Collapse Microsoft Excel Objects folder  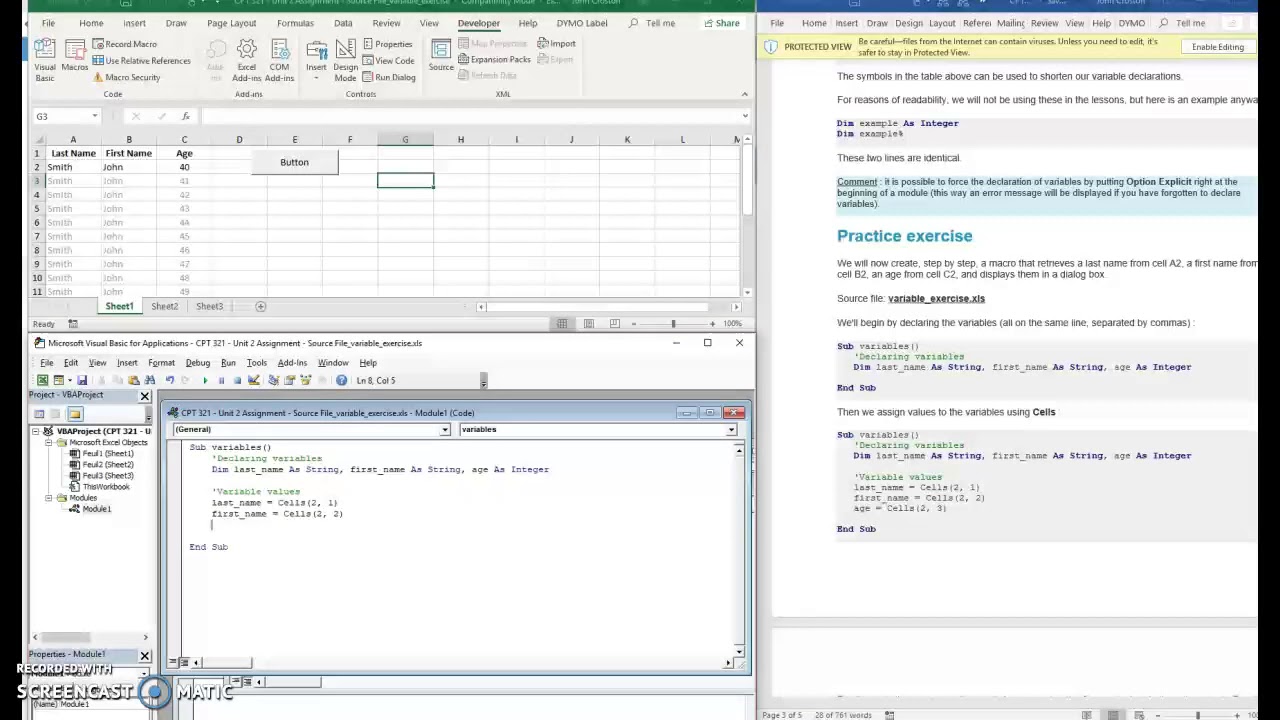click(x=49, y=442)
